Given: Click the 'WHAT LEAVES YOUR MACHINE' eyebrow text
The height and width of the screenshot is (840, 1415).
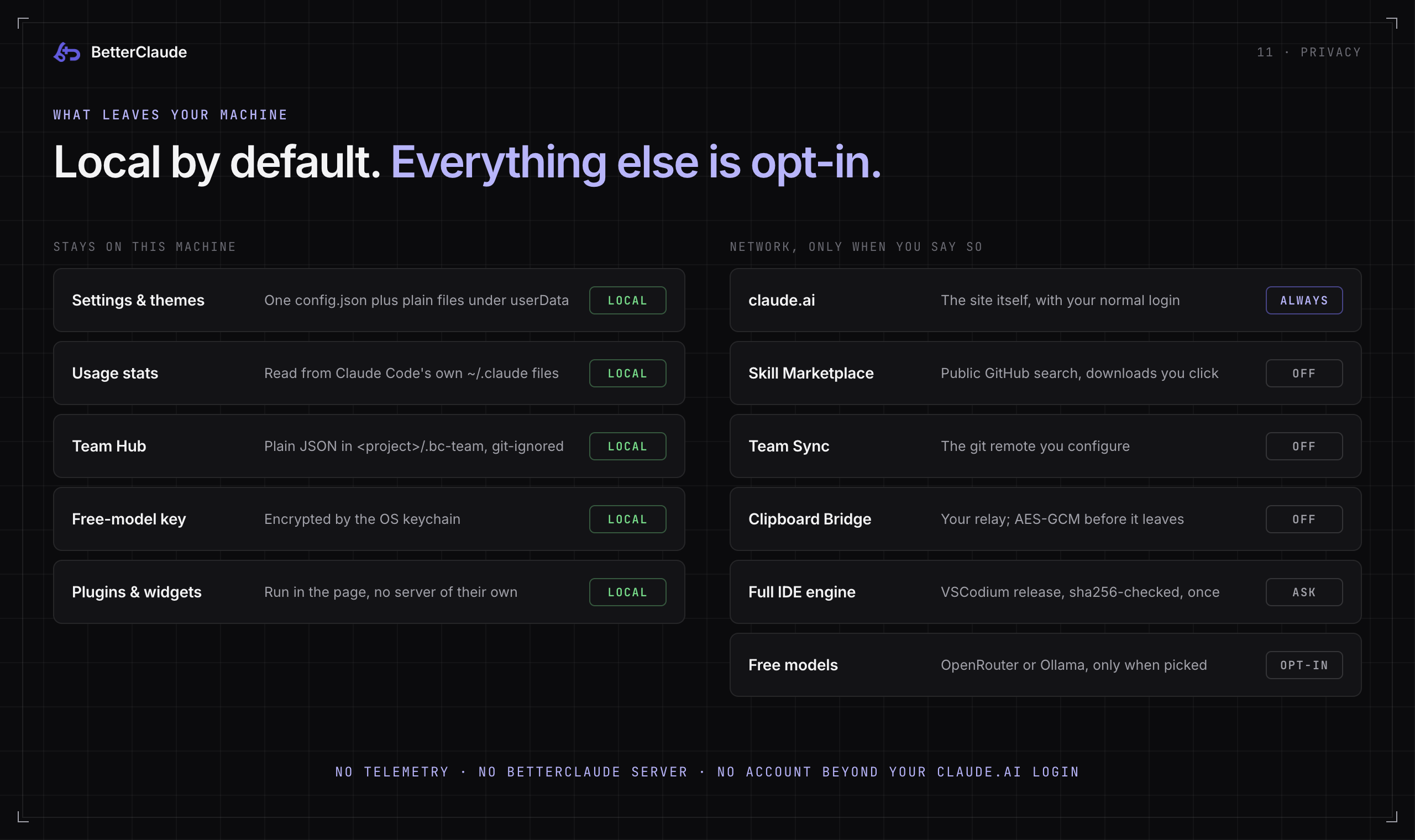Looking at the screenshot, I should (x=170, y=115).
